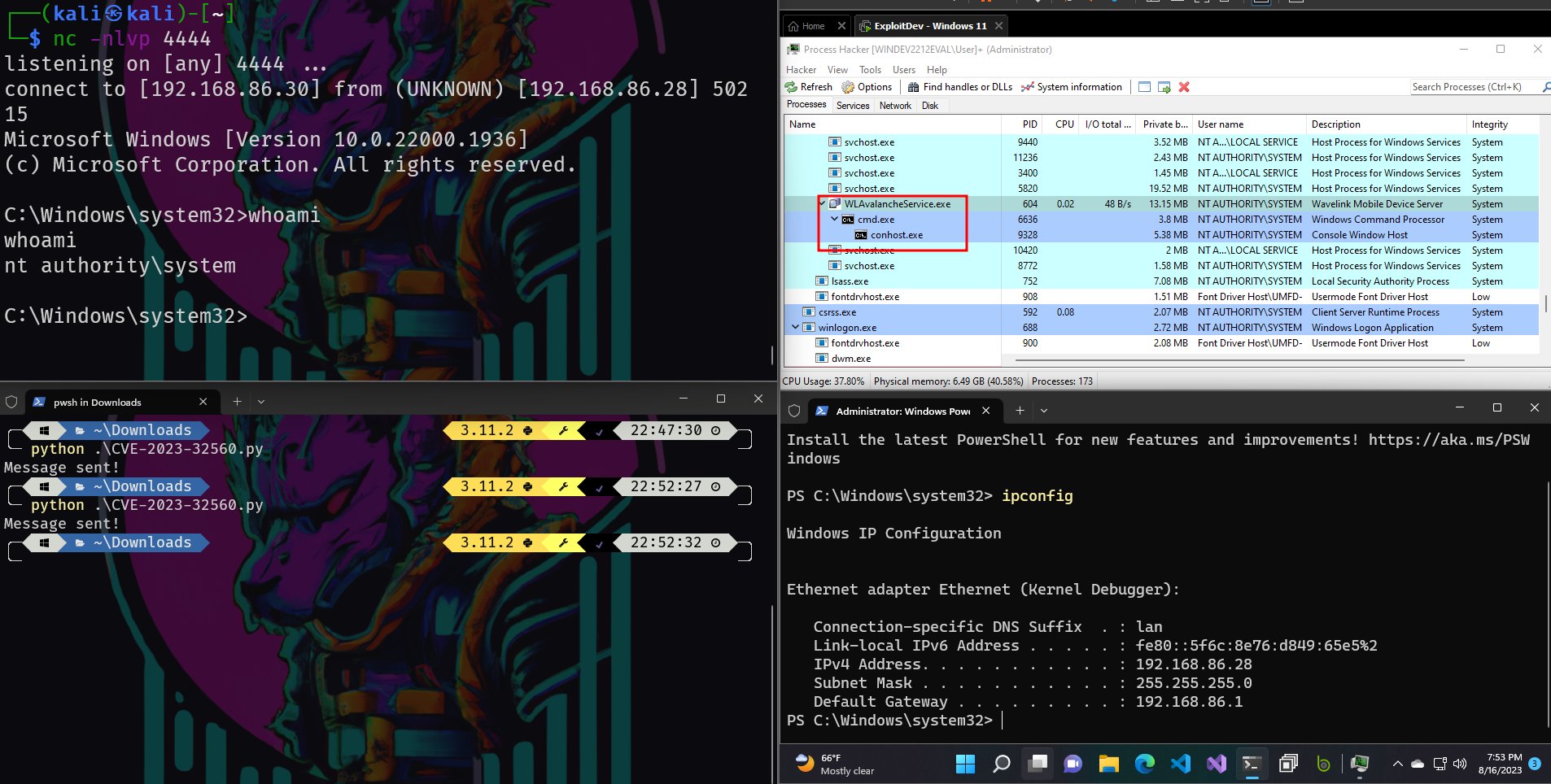1551x784 pixels.
Task: Sort by the Name column header
Action: (x=893, y=124)
